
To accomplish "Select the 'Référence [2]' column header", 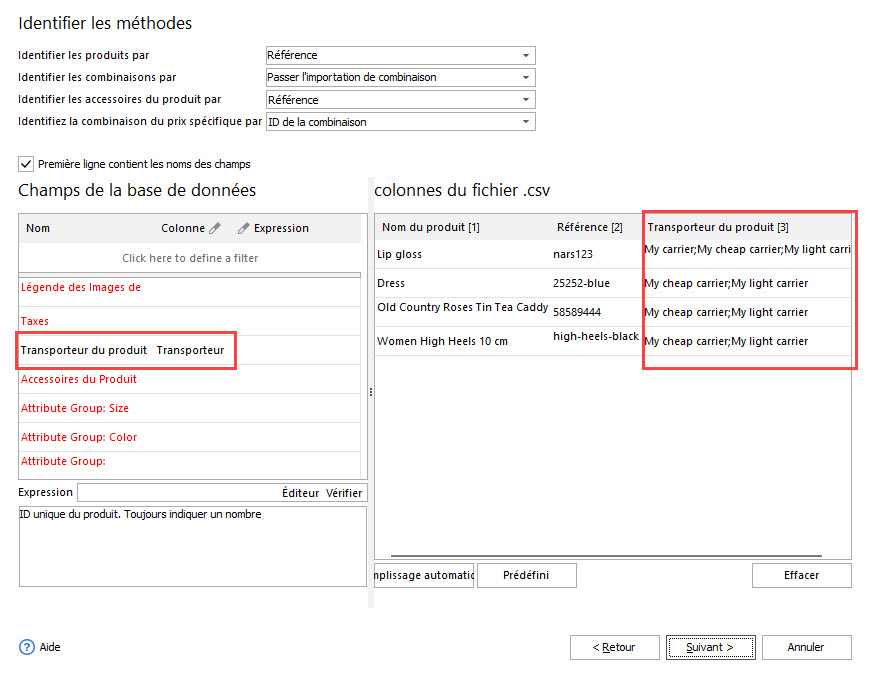I will pyautogui.click(x=589, y=227).
